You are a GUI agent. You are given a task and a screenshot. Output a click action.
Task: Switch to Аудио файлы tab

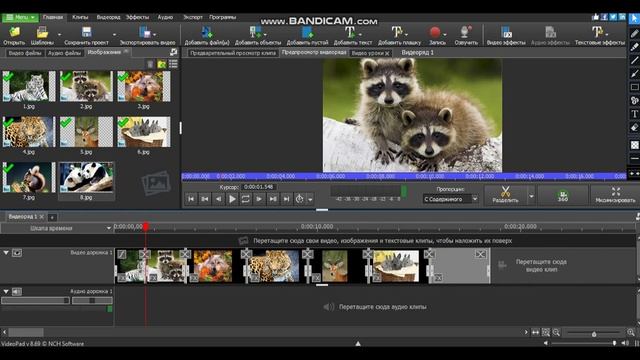click(x=64, y=53)
